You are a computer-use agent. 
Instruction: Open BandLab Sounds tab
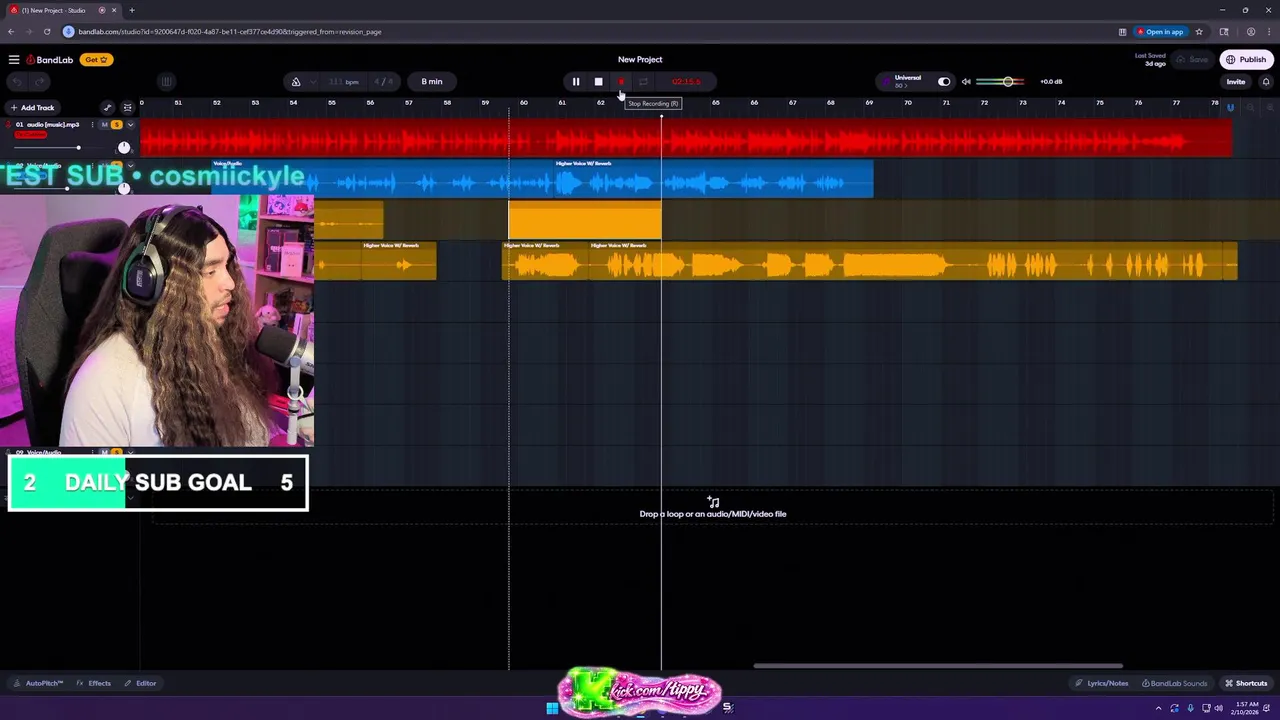tap(1173, 683)
